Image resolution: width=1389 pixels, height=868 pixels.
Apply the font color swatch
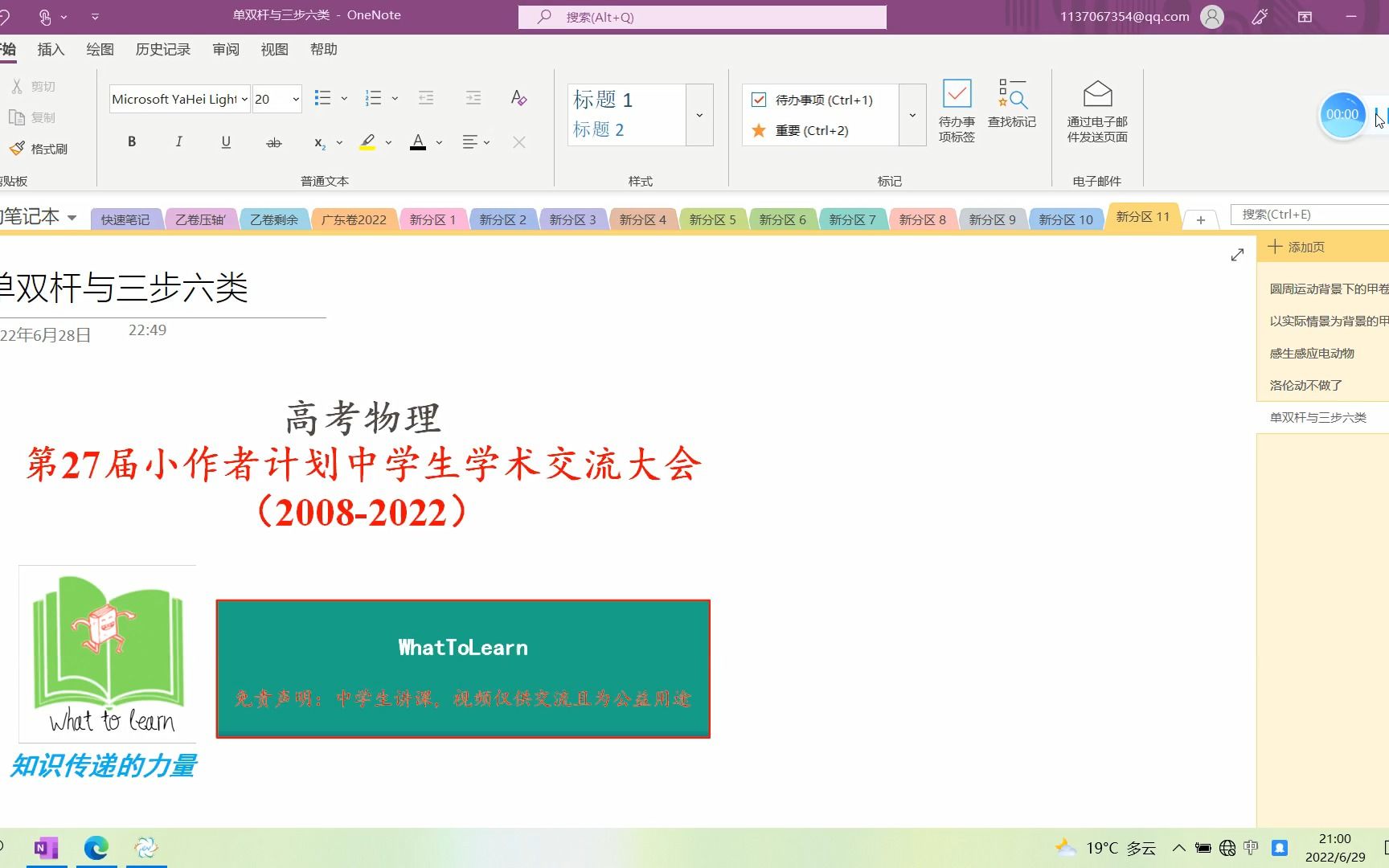coord(418,142)
